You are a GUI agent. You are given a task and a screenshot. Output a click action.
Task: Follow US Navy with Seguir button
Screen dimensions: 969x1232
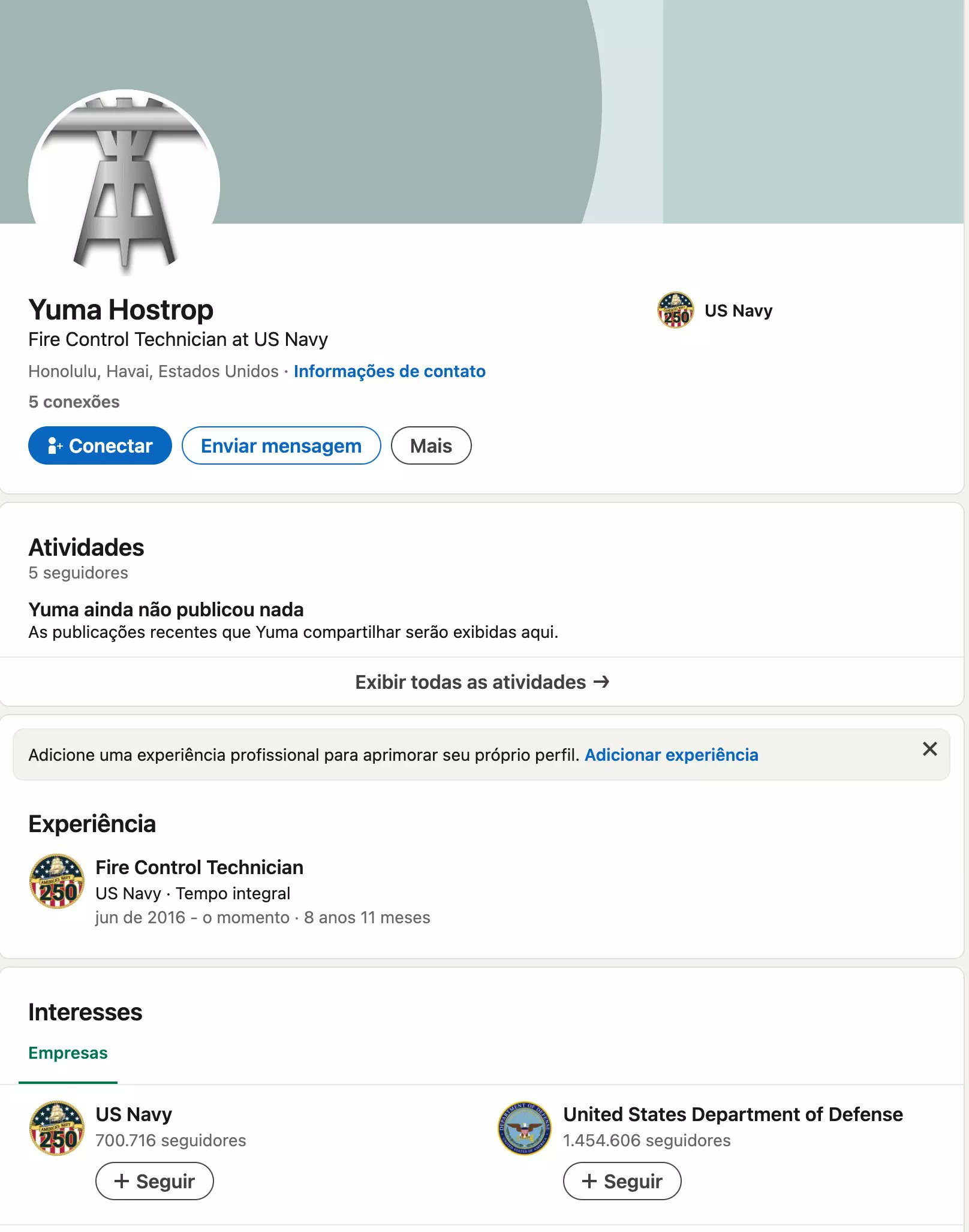coord(154,1181)
